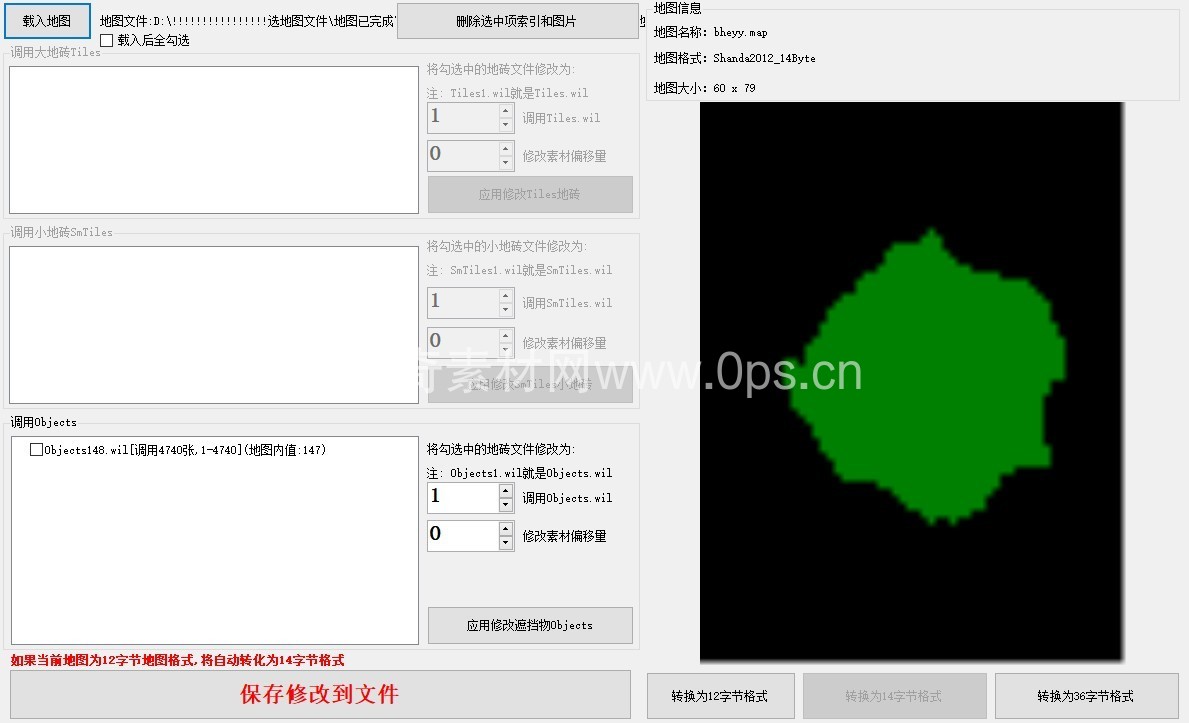
Task: Click 应用修改遮挡物Objects button
Action: (529, 625)
